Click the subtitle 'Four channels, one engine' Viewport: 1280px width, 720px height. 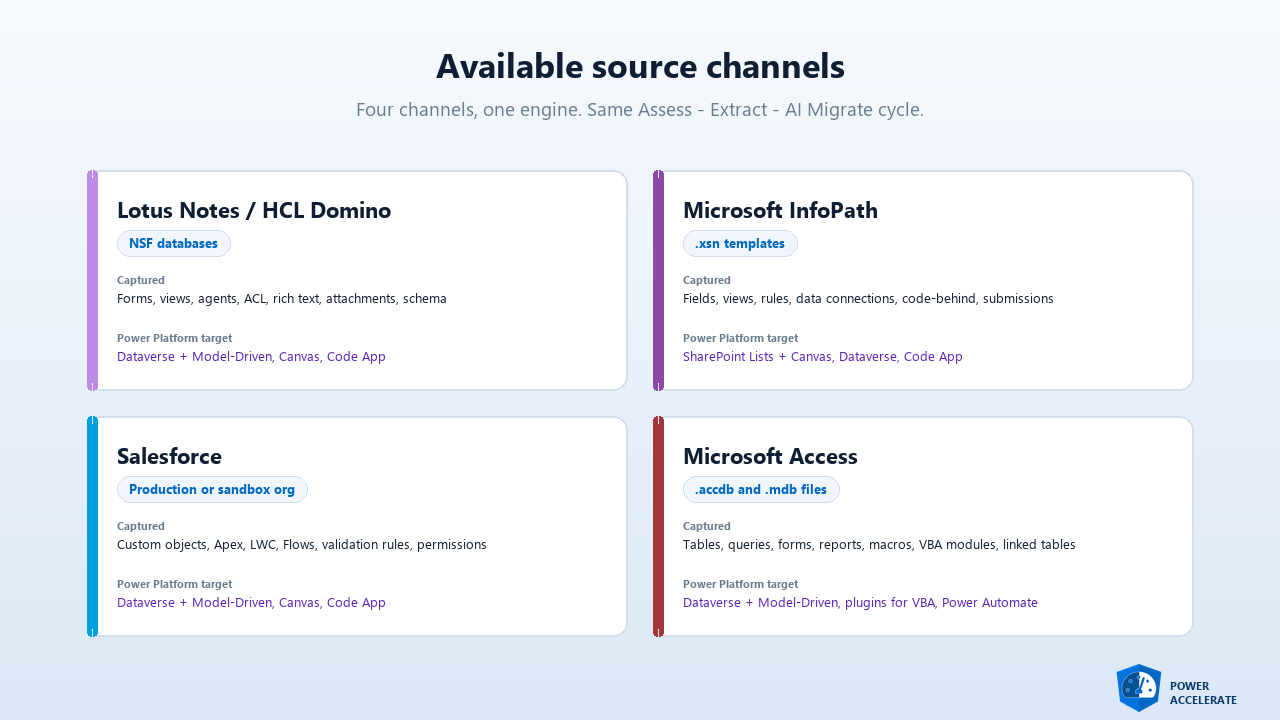click(640, 110)
